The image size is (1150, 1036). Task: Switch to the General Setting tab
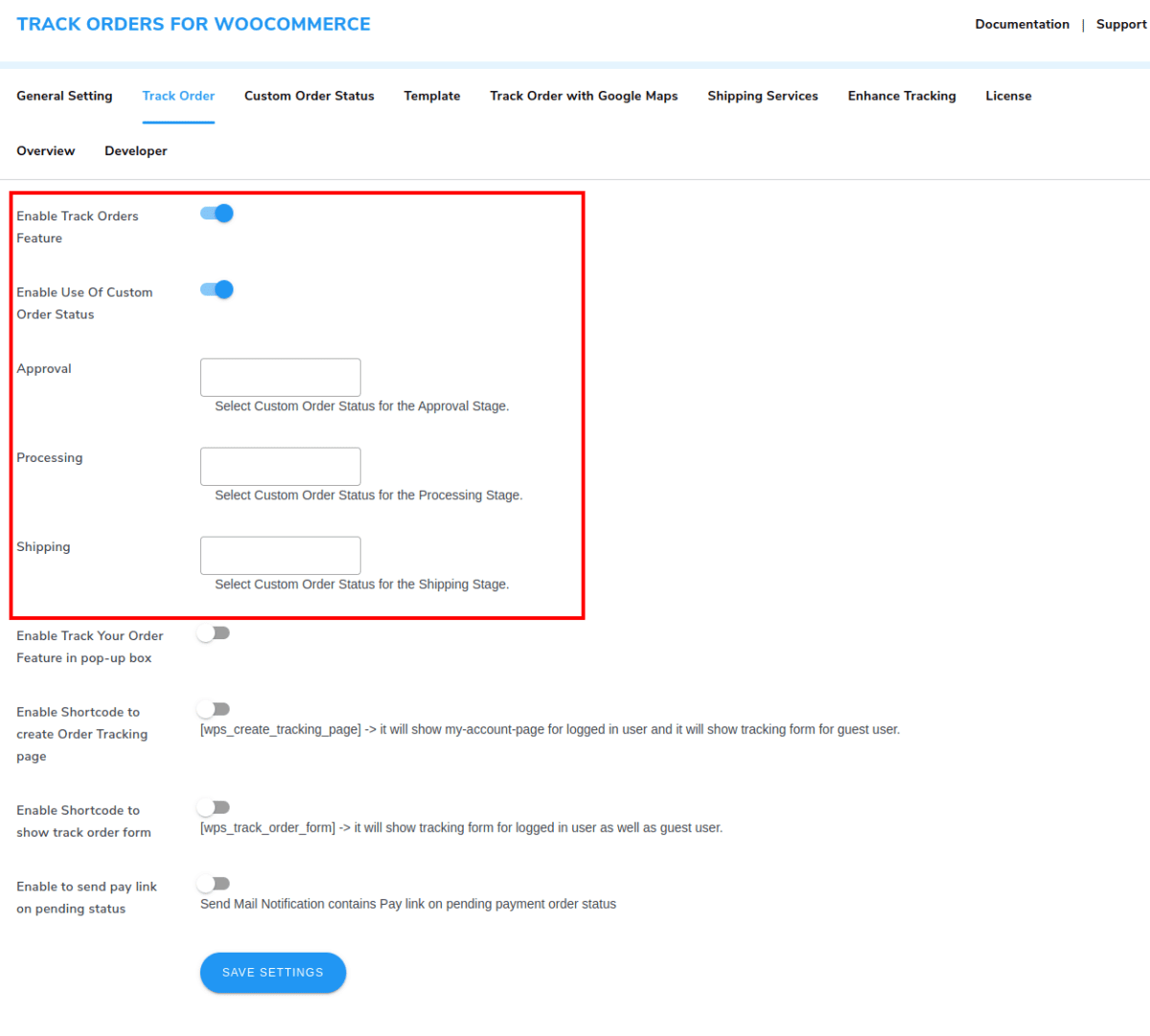tap(64, 96)
